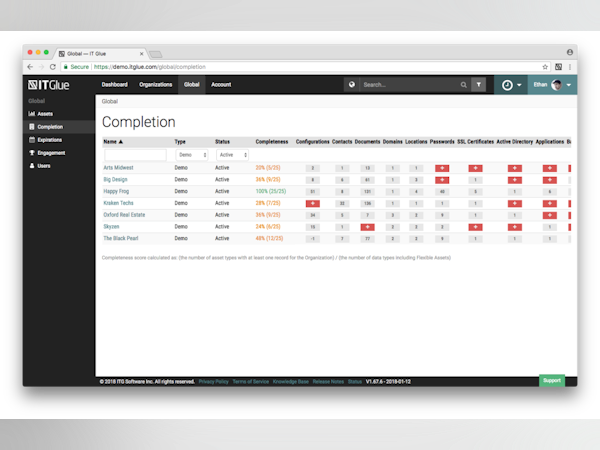The width and height of the screenshot is (600, 450).
Task: Add Applications for Big Design
Action: pos(549,180)
